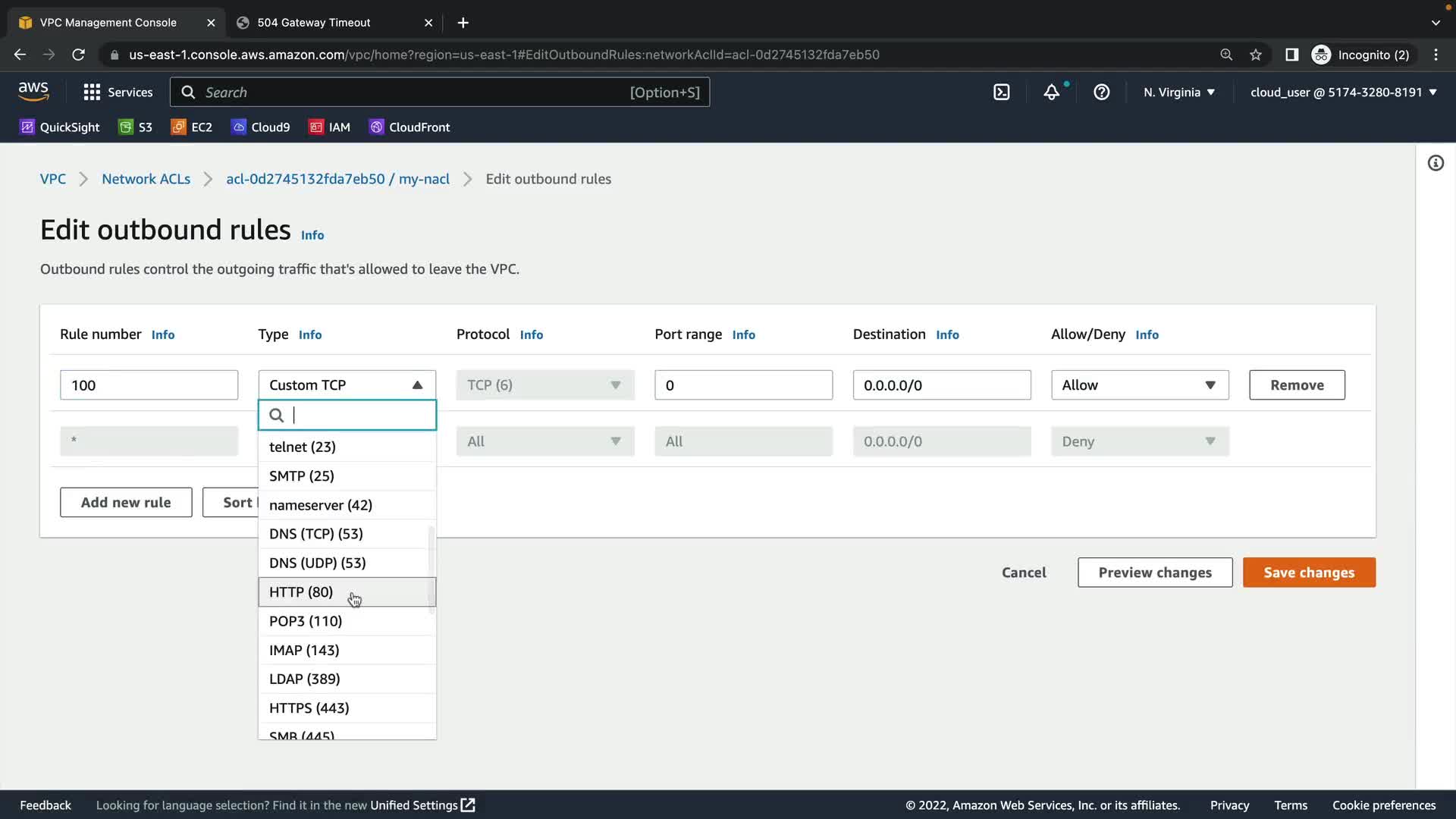Click the Port range input field

pyautogui.click(x=742, y=385)
